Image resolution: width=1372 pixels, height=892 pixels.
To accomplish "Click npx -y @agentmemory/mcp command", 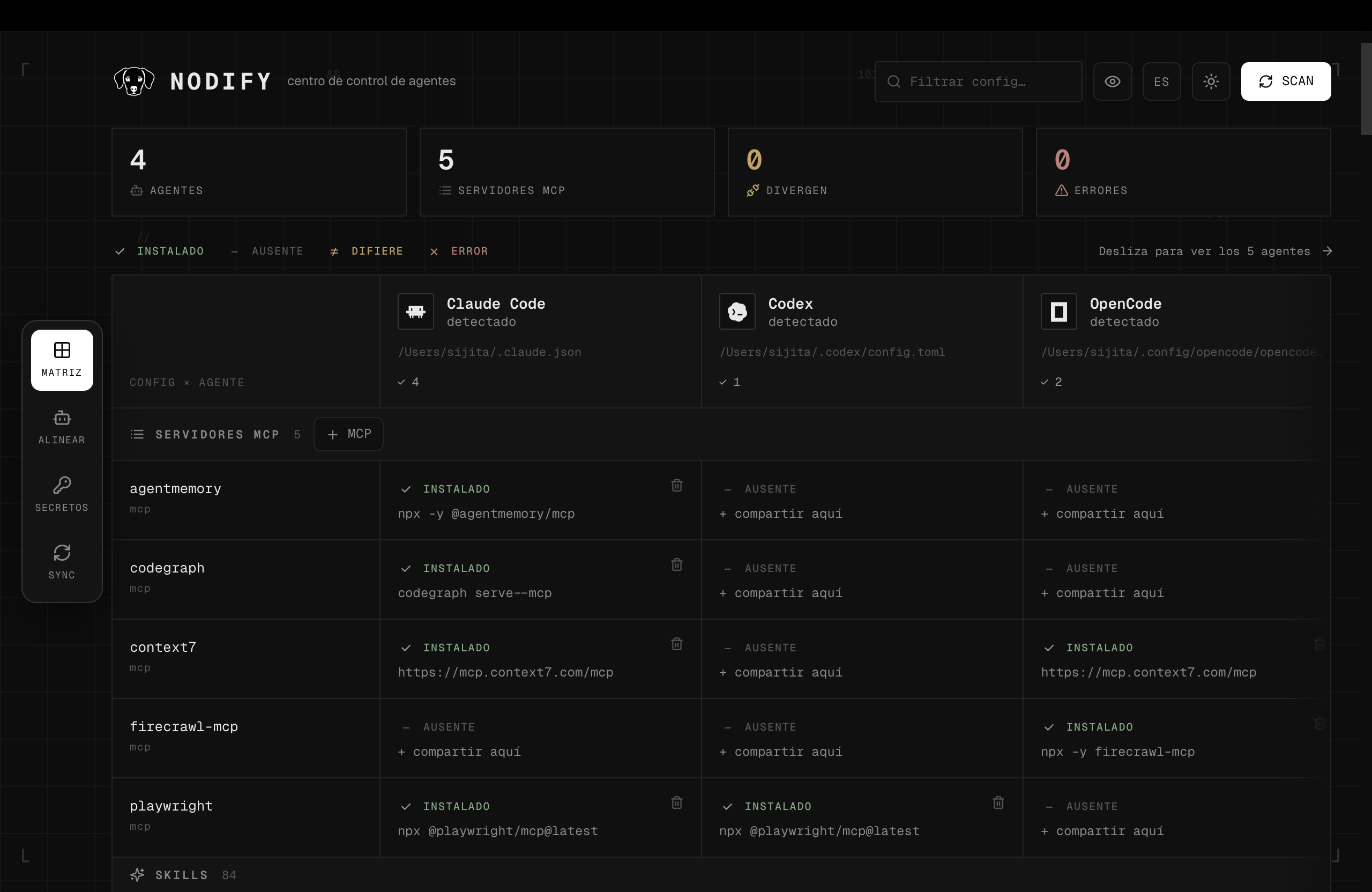I will pos(486,514).
